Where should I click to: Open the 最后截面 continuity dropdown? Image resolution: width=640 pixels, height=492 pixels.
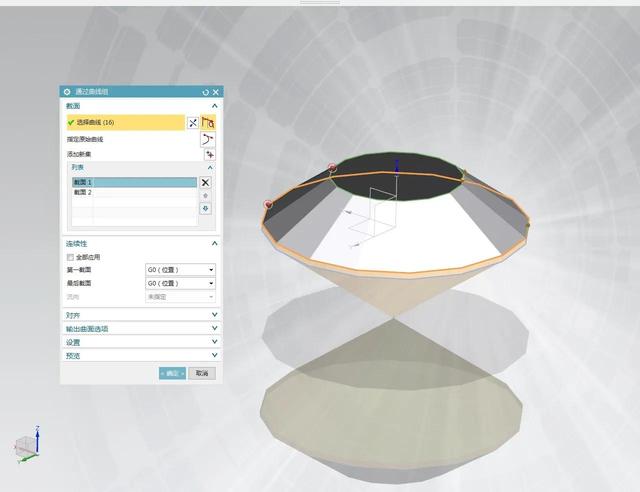click(x=180, y=283)
